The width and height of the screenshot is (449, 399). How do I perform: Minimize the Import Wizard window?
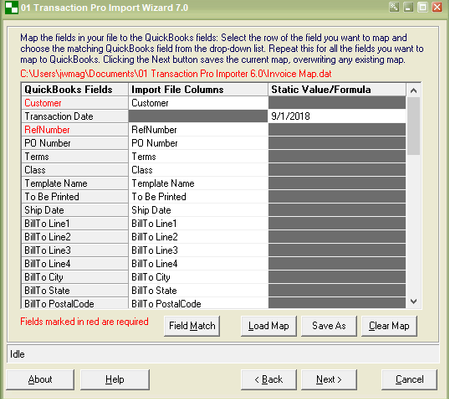409,7
